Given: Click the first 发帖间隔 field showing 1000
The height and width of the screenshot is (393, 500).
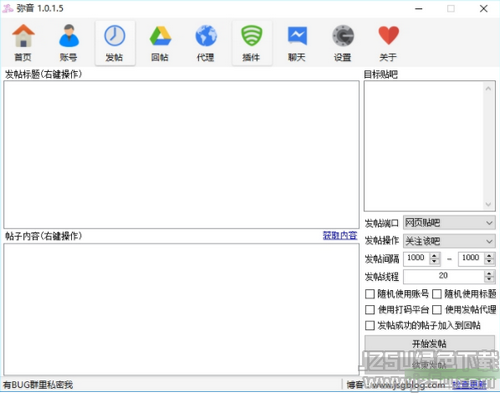Looking at the screenshot, I should tap(417, 258).
